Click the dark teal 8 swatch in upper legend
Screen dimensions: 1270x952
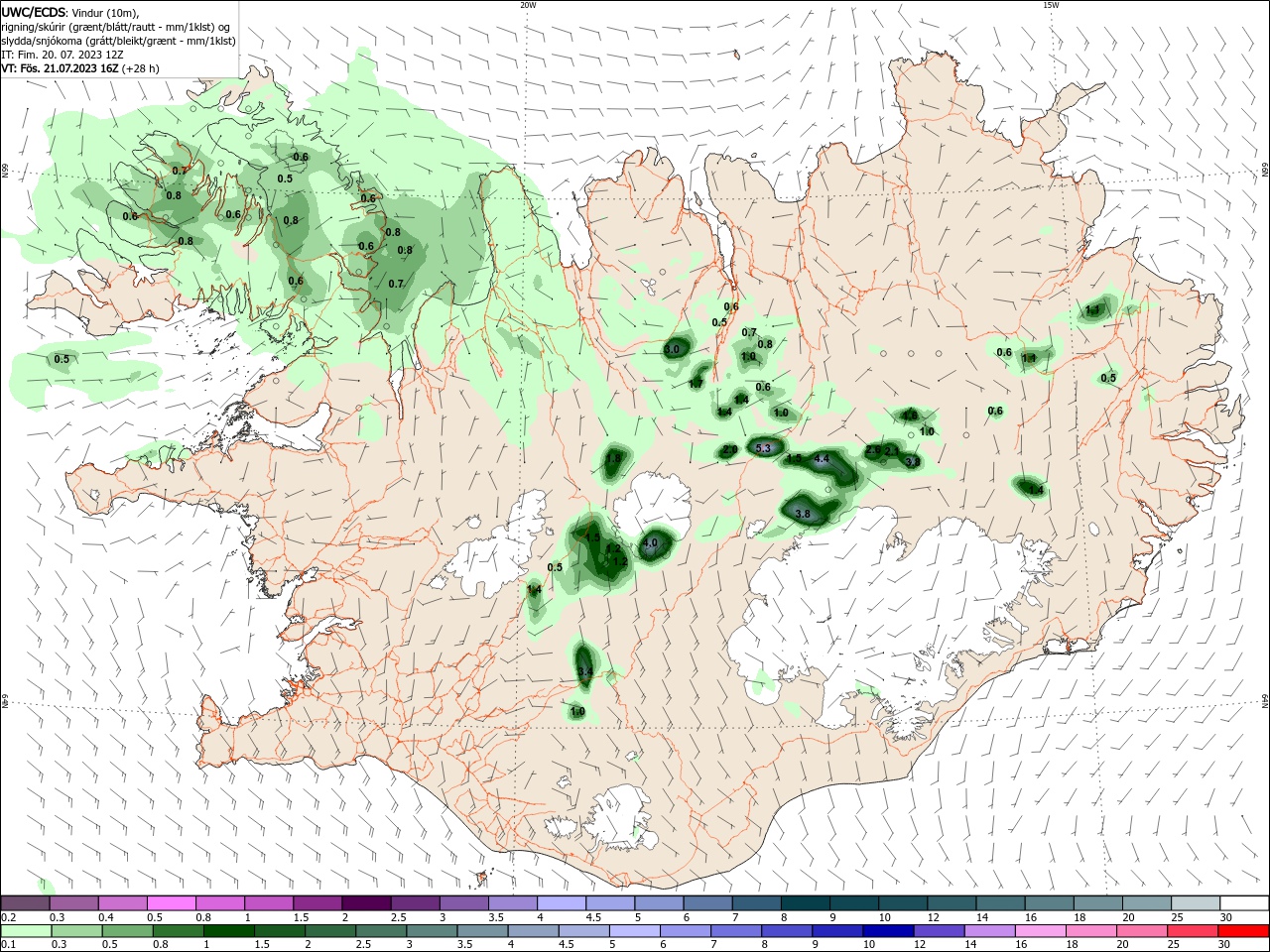point(805,903)
